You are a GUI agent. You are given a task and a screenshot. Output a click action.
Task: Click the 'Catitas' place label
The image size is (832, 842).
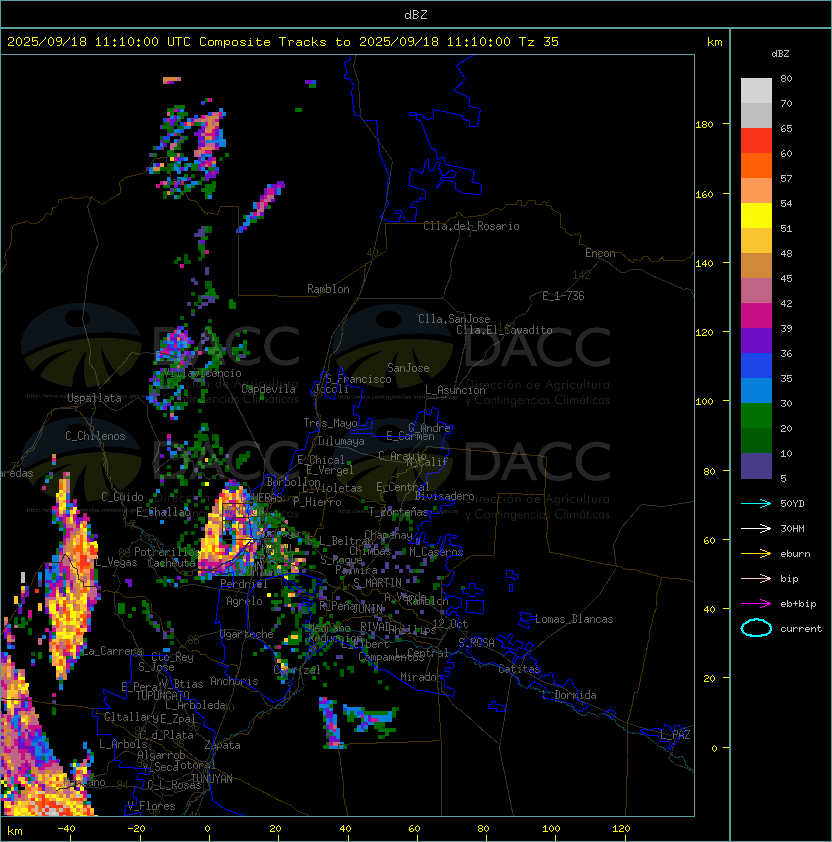click(519, 669)
